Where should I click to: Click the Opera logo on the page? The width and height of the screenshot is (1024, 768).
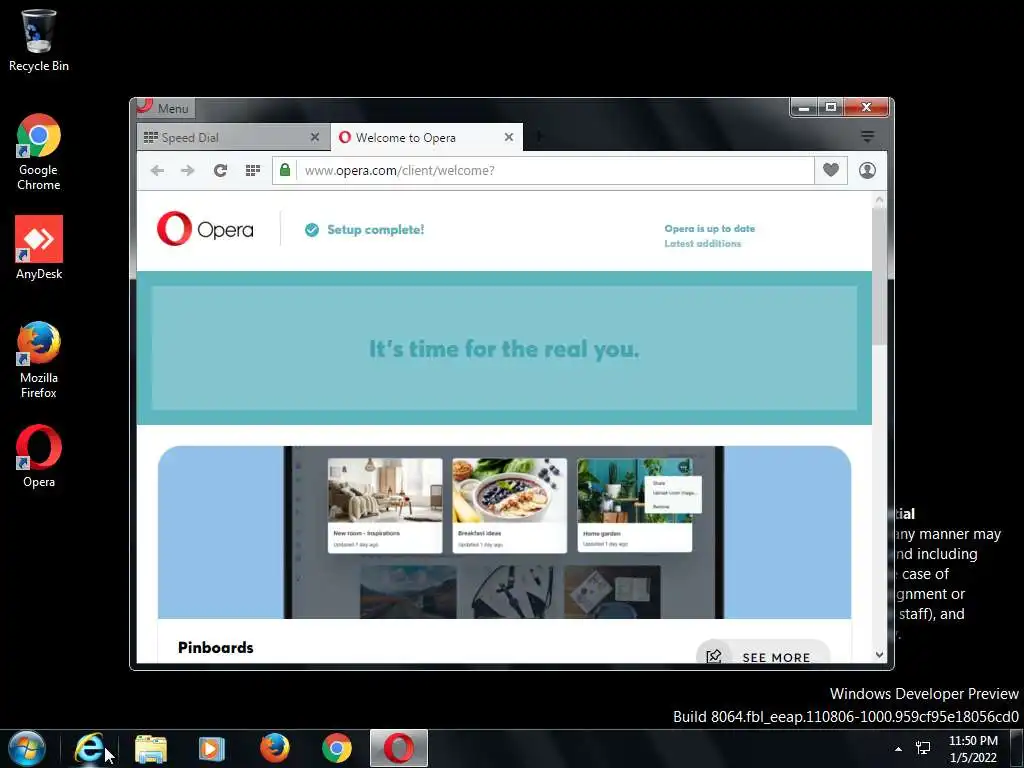(x=205, y=229)
